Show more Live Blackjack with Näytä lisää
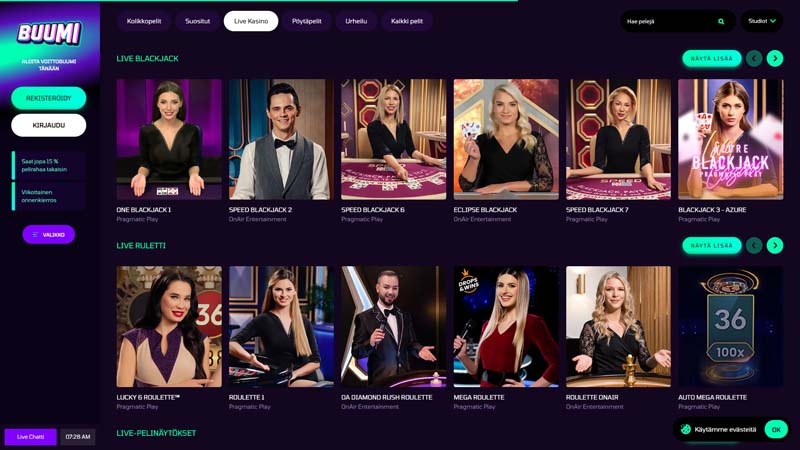The height and width of the screenshot is (450, 800). click(x=712, y=59)
